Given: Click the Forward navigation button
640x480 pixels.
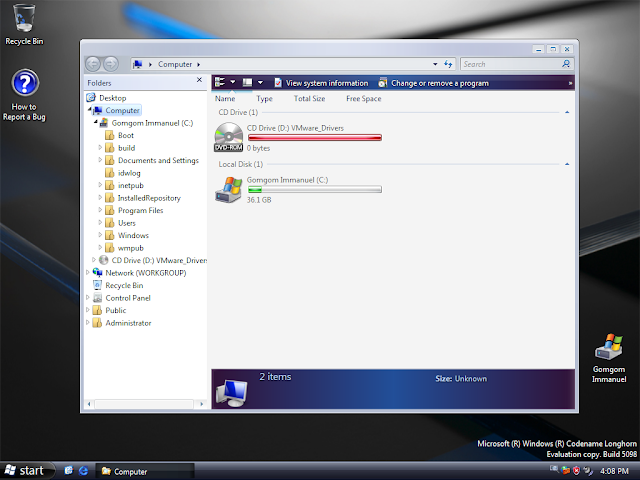Looking at the screenshot, I should tap(110, 64).
